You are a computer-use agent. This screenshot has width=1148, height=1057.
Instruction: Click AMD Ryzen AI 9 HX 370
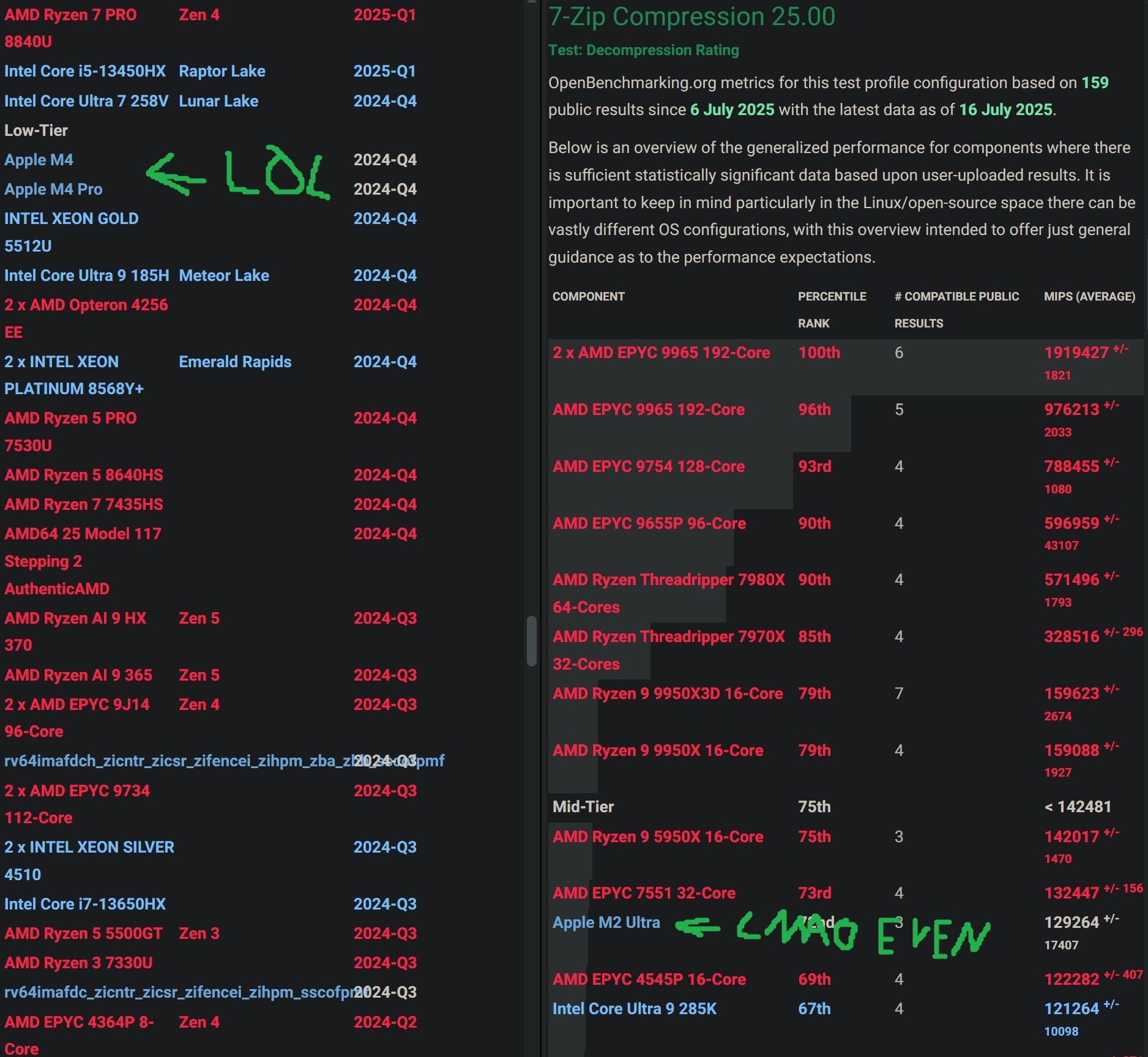[75, 632]
